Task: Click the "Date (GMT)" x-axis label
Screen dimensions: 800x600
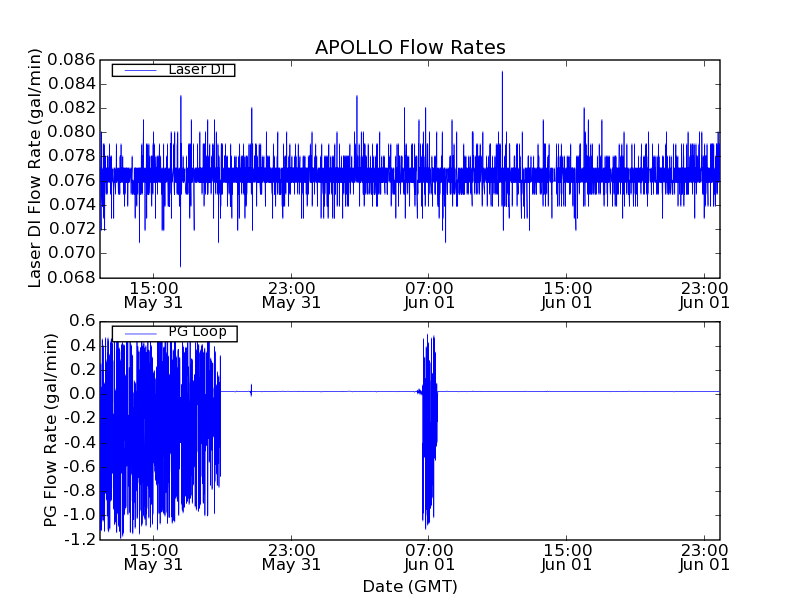Action: pos(410,586)
